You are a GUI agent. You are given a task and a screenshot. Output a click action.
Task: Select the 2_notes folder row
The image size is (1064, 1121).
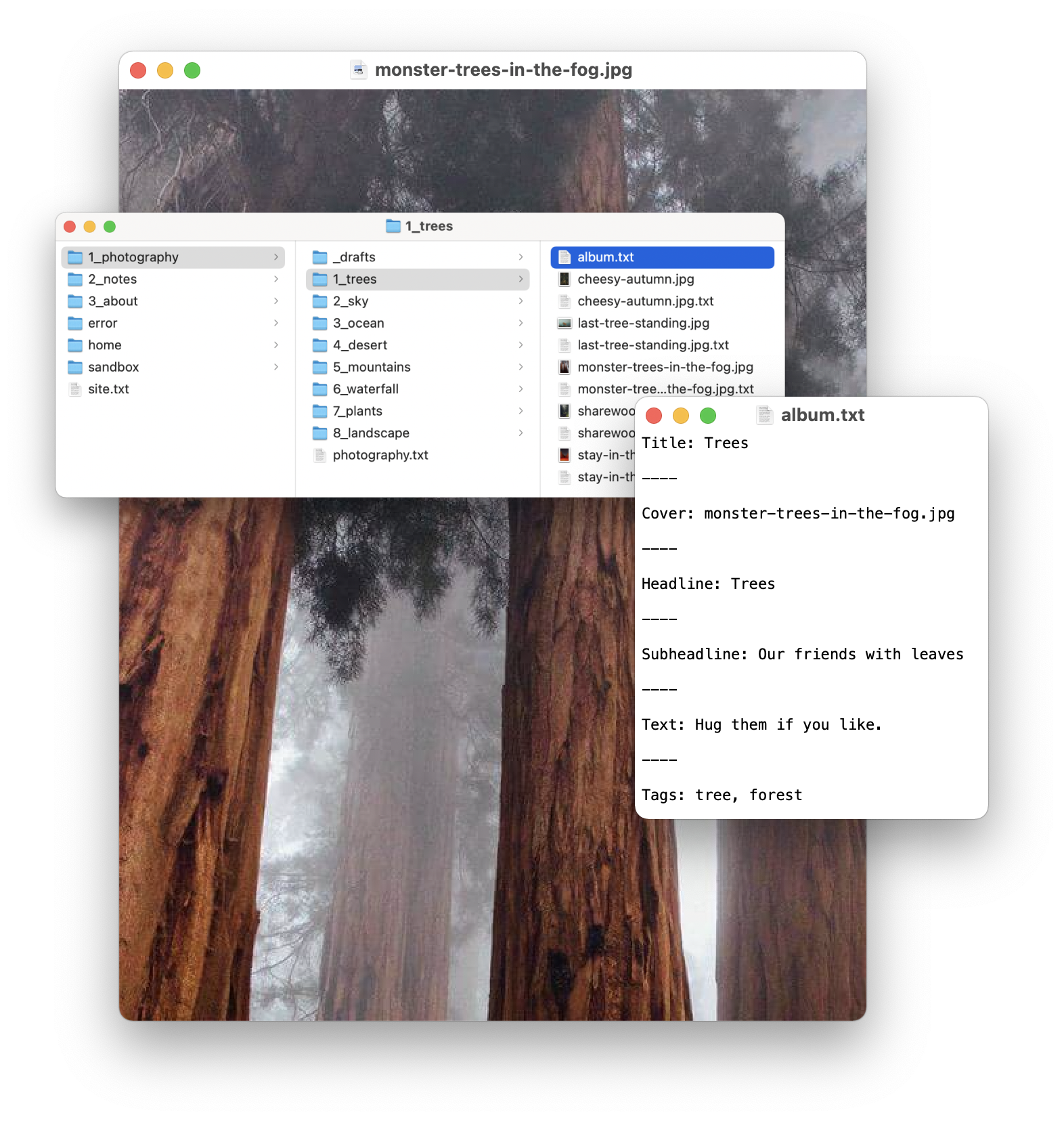click(173, 279)
